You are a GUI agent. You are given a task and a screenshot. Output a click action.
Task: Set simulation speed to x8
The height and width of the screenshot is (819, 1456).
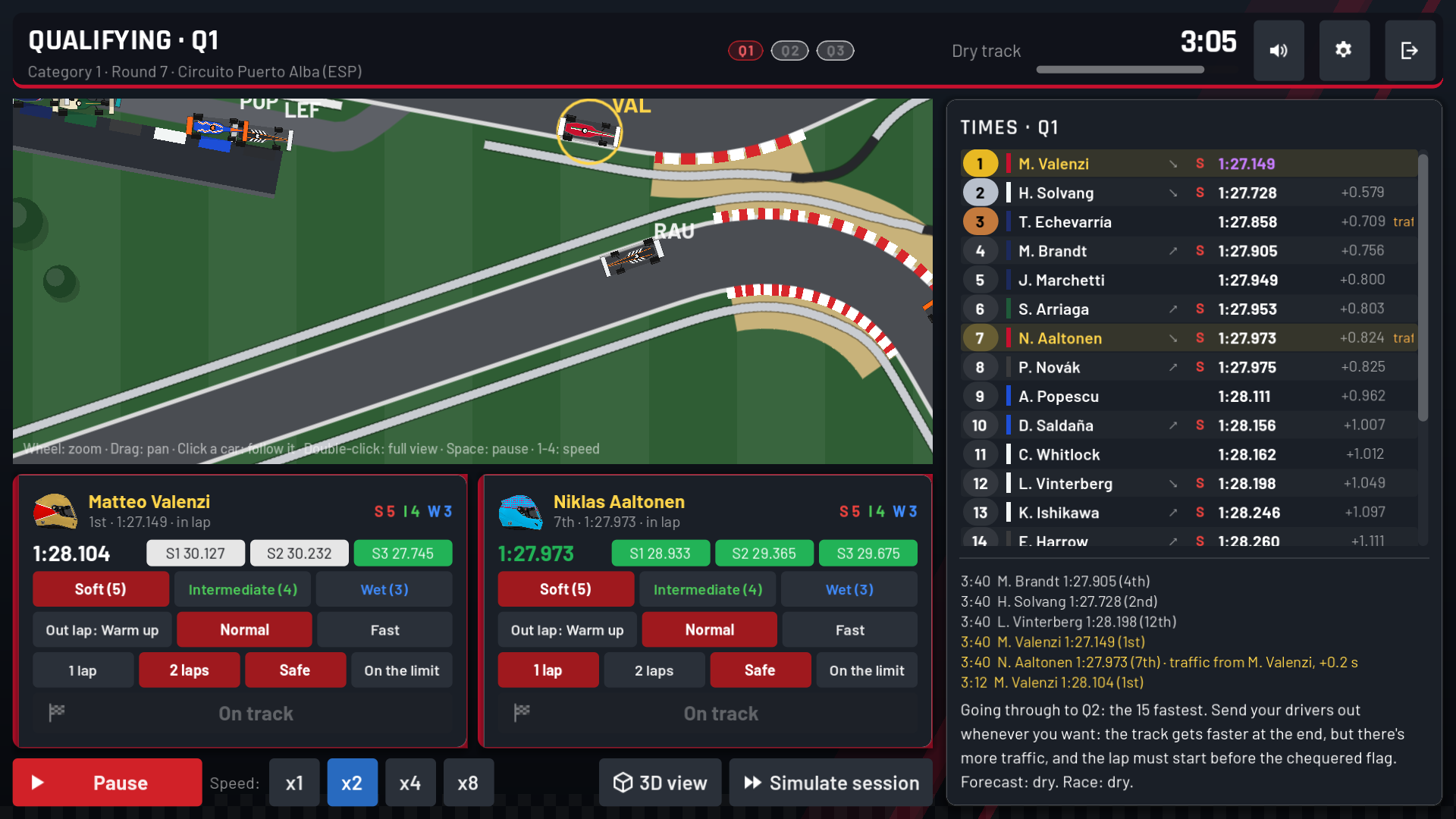[468, 783]
